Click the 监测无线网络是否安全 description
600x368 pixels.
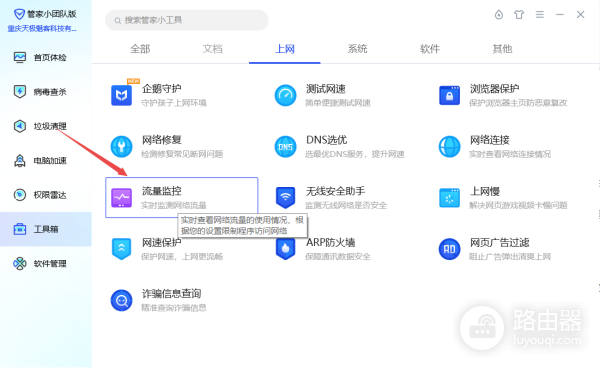point(346,205)
